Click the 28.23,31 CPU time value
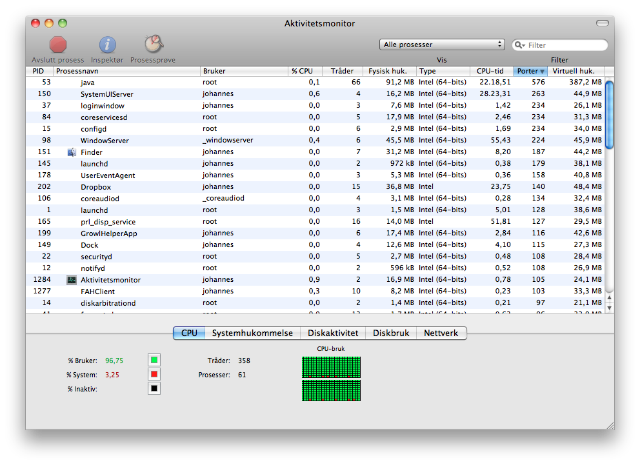 [x=495, y=94]
